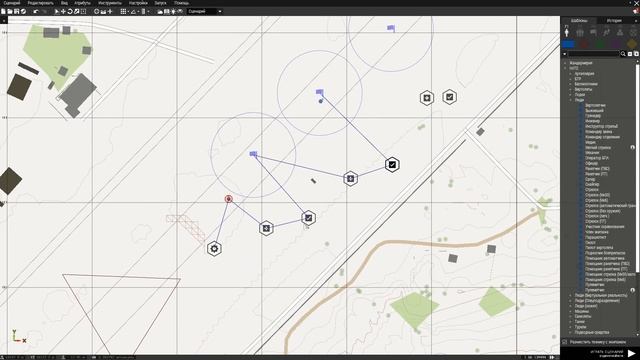Switch to the История tab
Viewport: 640px width, 360px height.
614,20
